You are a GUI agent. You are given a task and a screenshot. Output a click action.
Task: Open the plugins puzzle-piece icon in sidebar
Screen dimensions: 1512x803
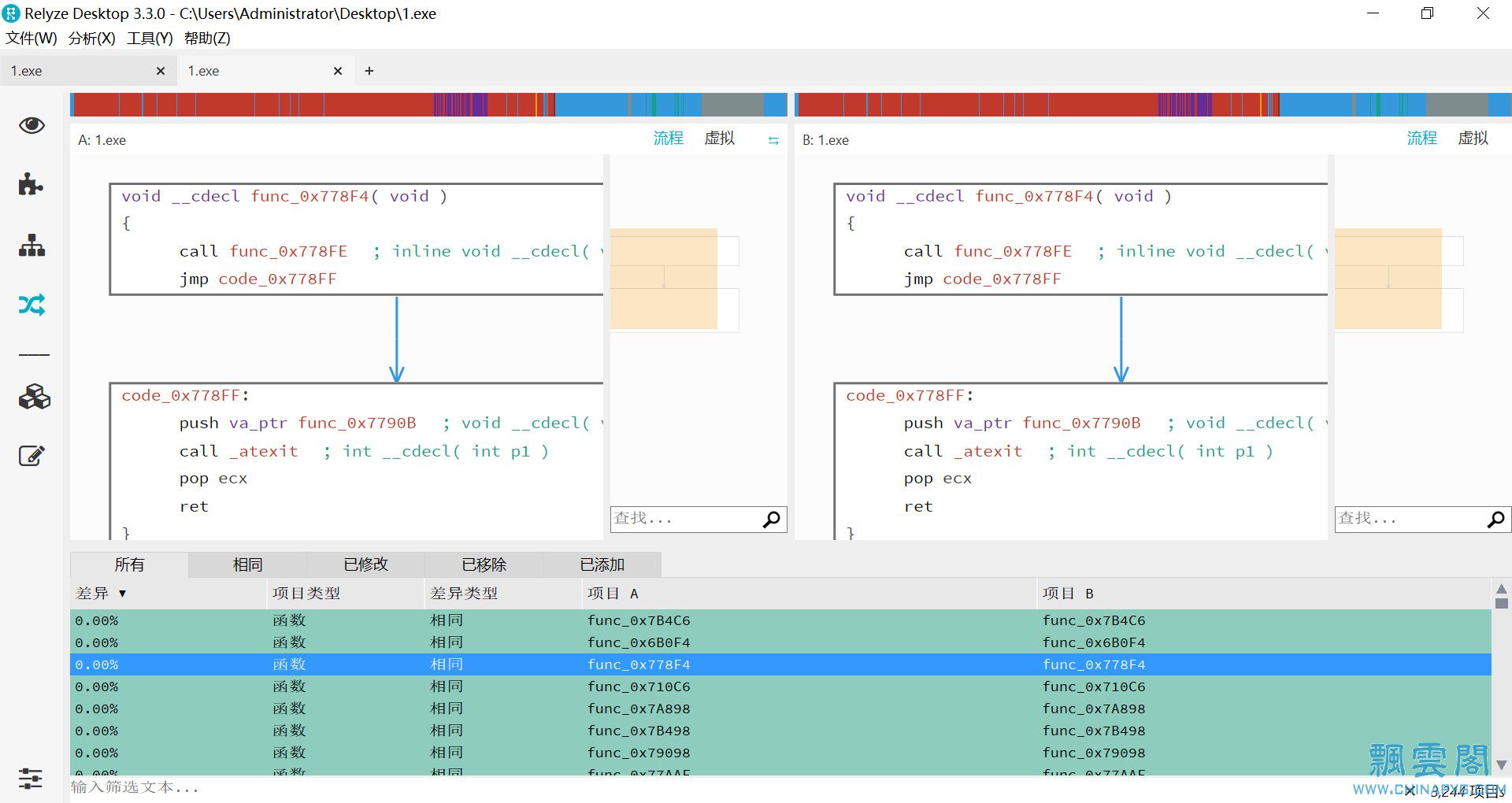click(31, 184)
